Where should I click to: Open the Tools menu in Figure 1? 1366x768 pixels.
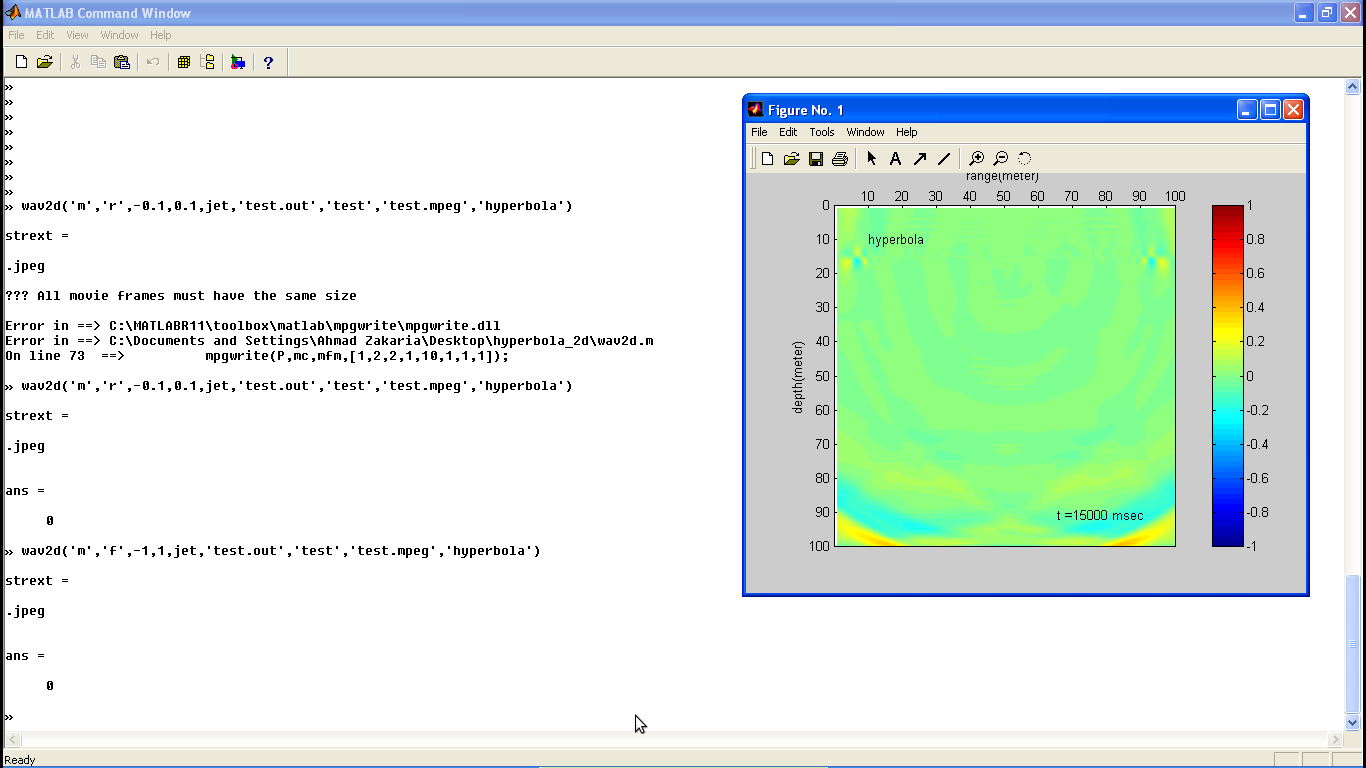(x=821, y=132)
